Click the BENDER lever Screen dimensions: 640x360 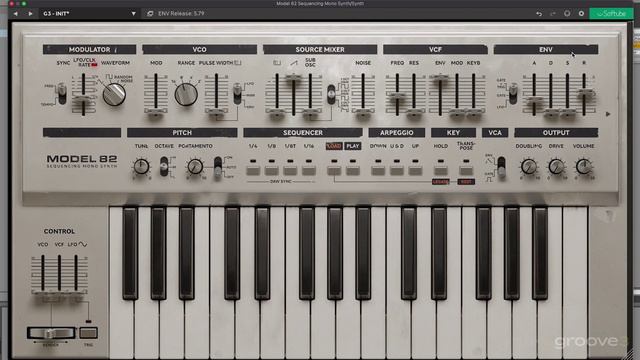tap(51, 333)
